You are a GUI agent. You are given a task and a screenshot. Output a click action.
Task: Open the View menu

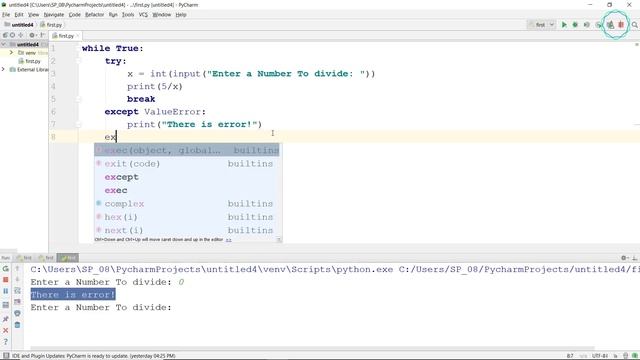point(33,15)
